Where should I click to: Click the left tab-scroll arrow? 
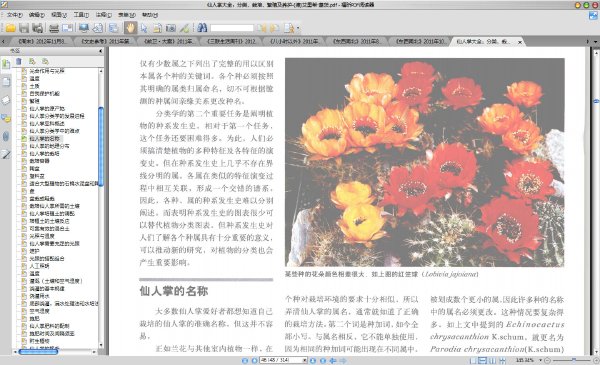click(3, 41)
